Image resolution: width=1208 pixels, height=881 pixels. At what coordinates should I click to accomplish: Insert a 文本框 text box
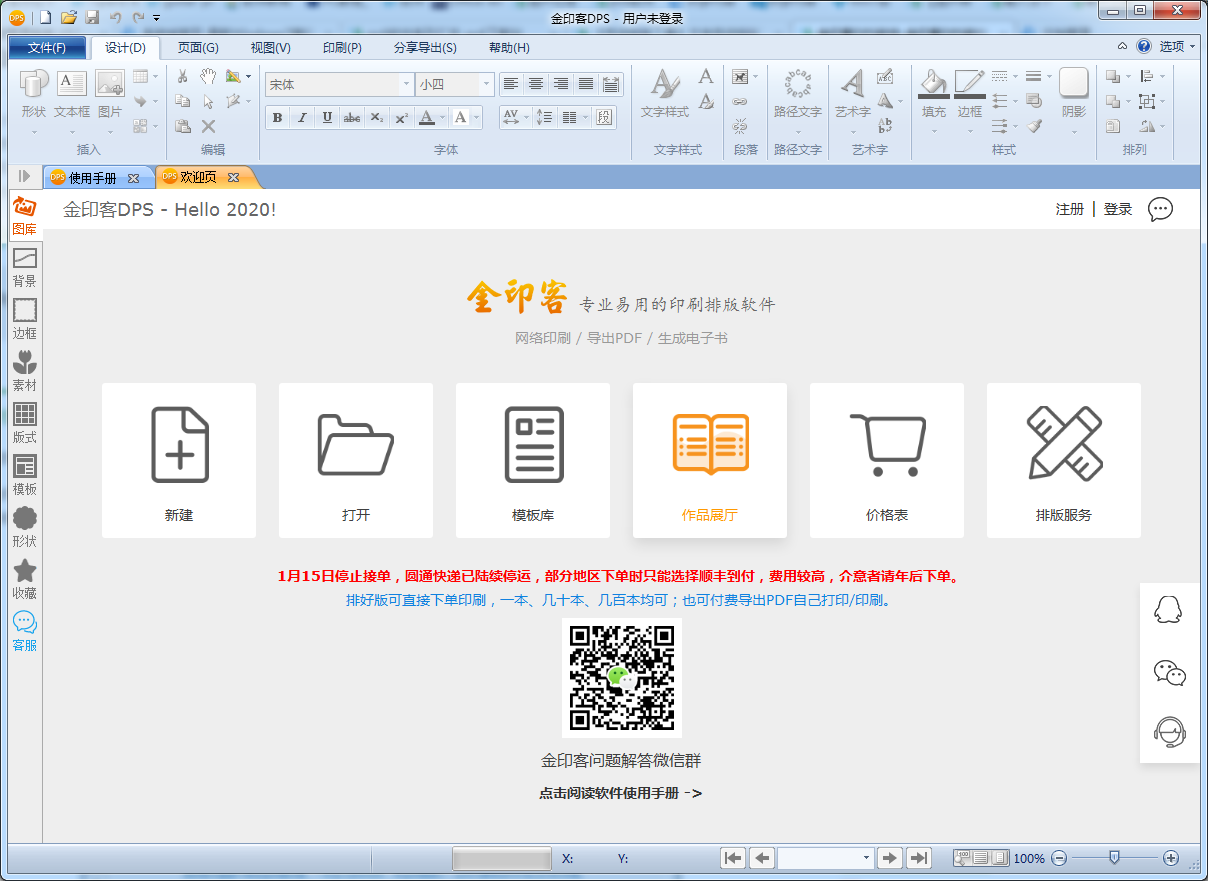(72, 95)
